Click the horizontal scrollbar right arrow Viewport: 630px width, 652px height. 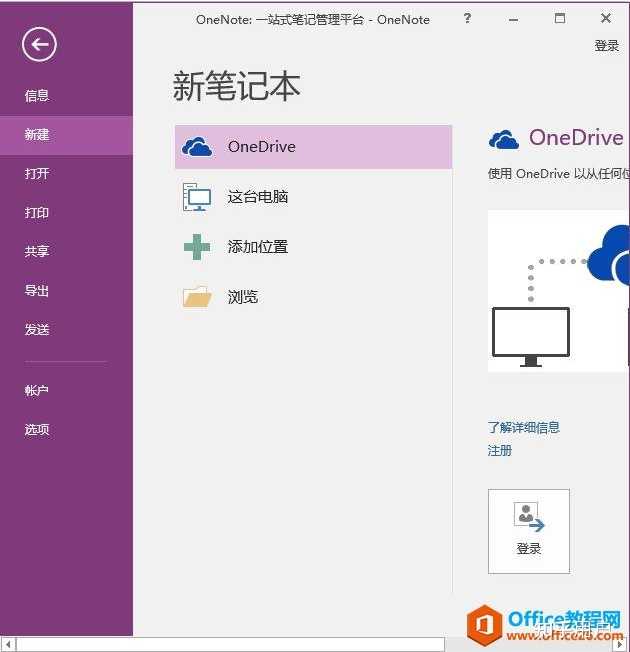(x=621, y=645)
